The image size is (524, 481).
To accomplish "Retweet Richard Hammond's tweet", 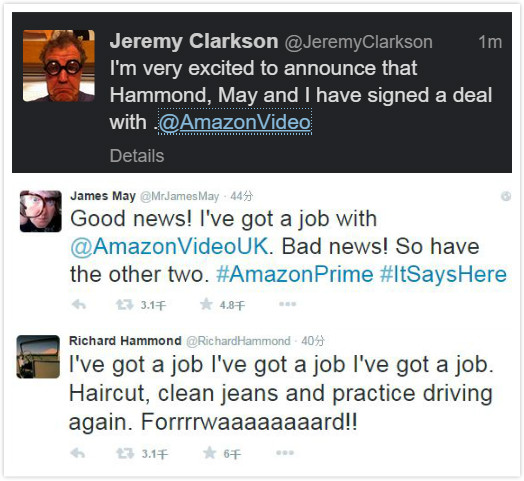I will pos(125,453).
